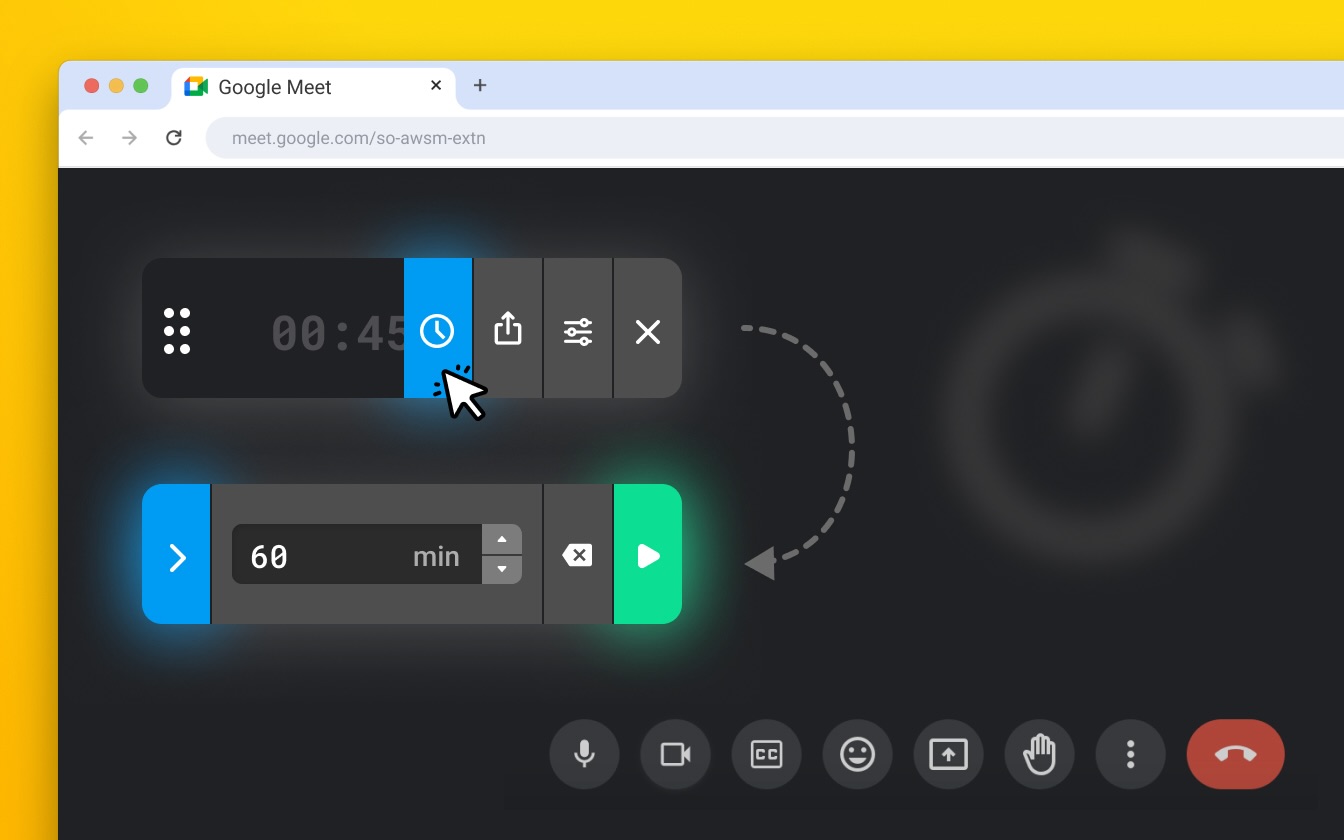Mute the microphone
The height and width of the screenshot is (840, 1344).
coord(585,754)
